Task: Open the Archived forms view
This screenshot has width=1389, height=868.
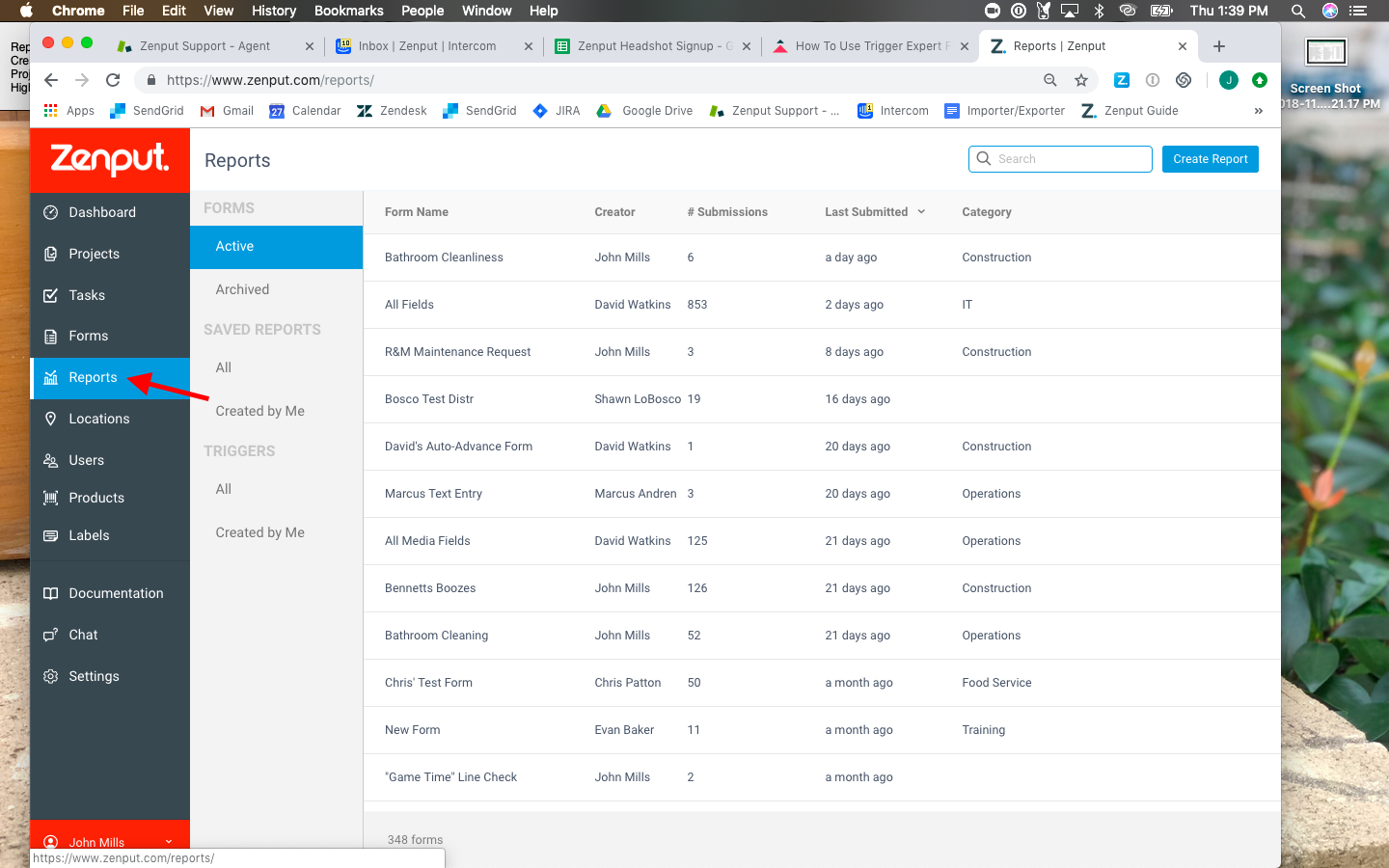Action: click(241, 288)
